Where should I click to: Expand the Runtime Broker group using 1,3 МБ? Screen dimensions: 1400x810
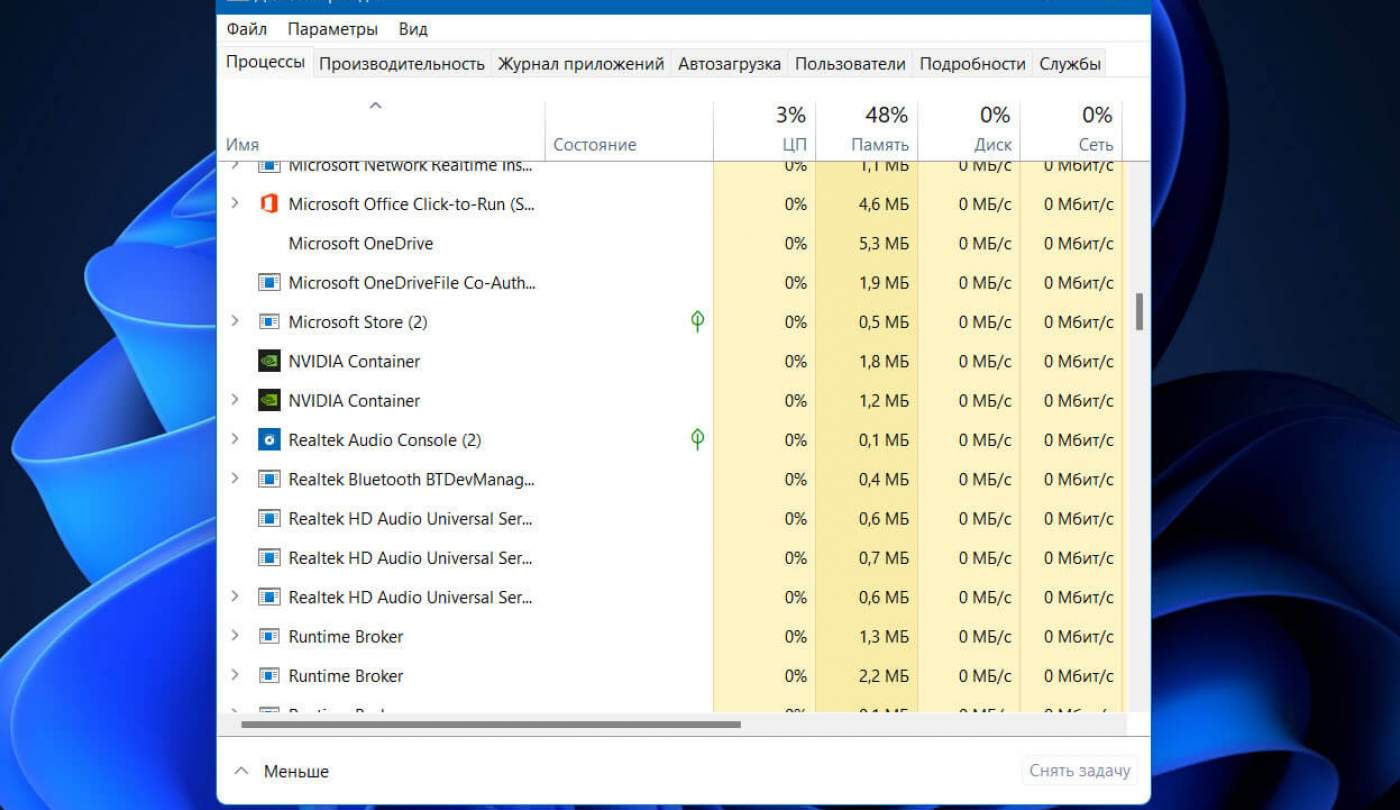235,636
